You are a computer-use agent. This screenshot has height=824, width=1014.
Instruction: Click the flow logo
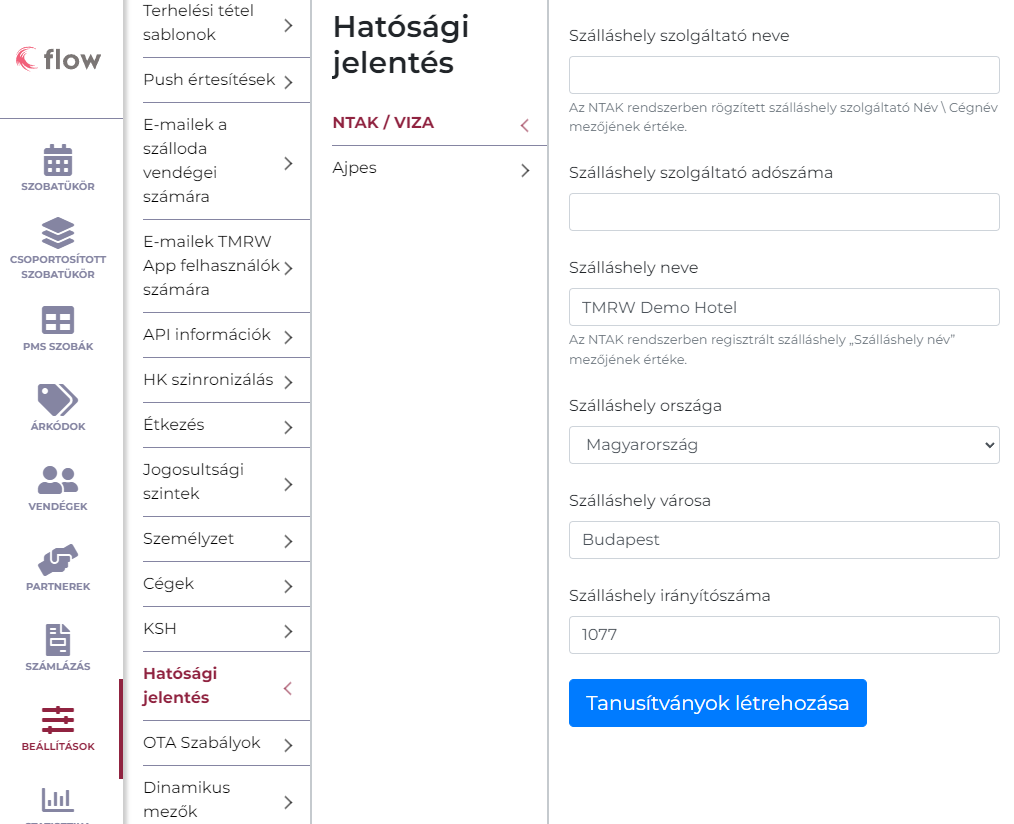click(59, 59)
